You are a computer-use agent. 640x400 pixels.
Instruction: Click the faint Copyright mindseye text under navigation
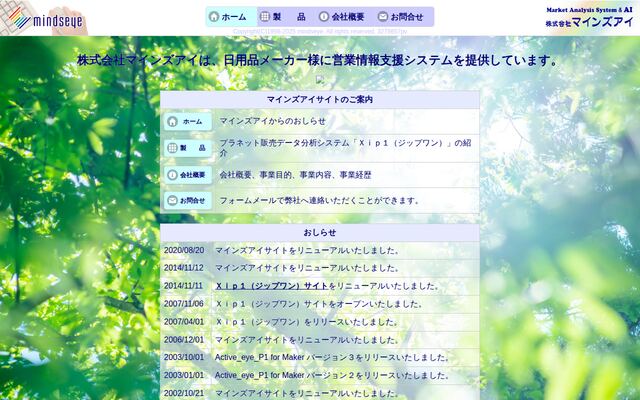(x=320, y=31)
